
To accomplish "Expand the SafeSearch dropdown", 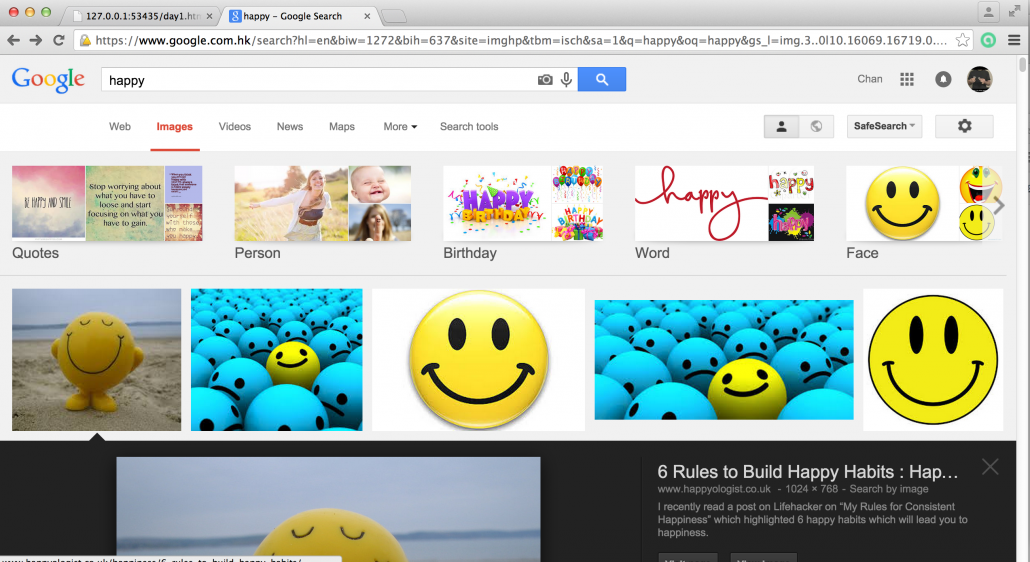I will click(x=884, y=126).
